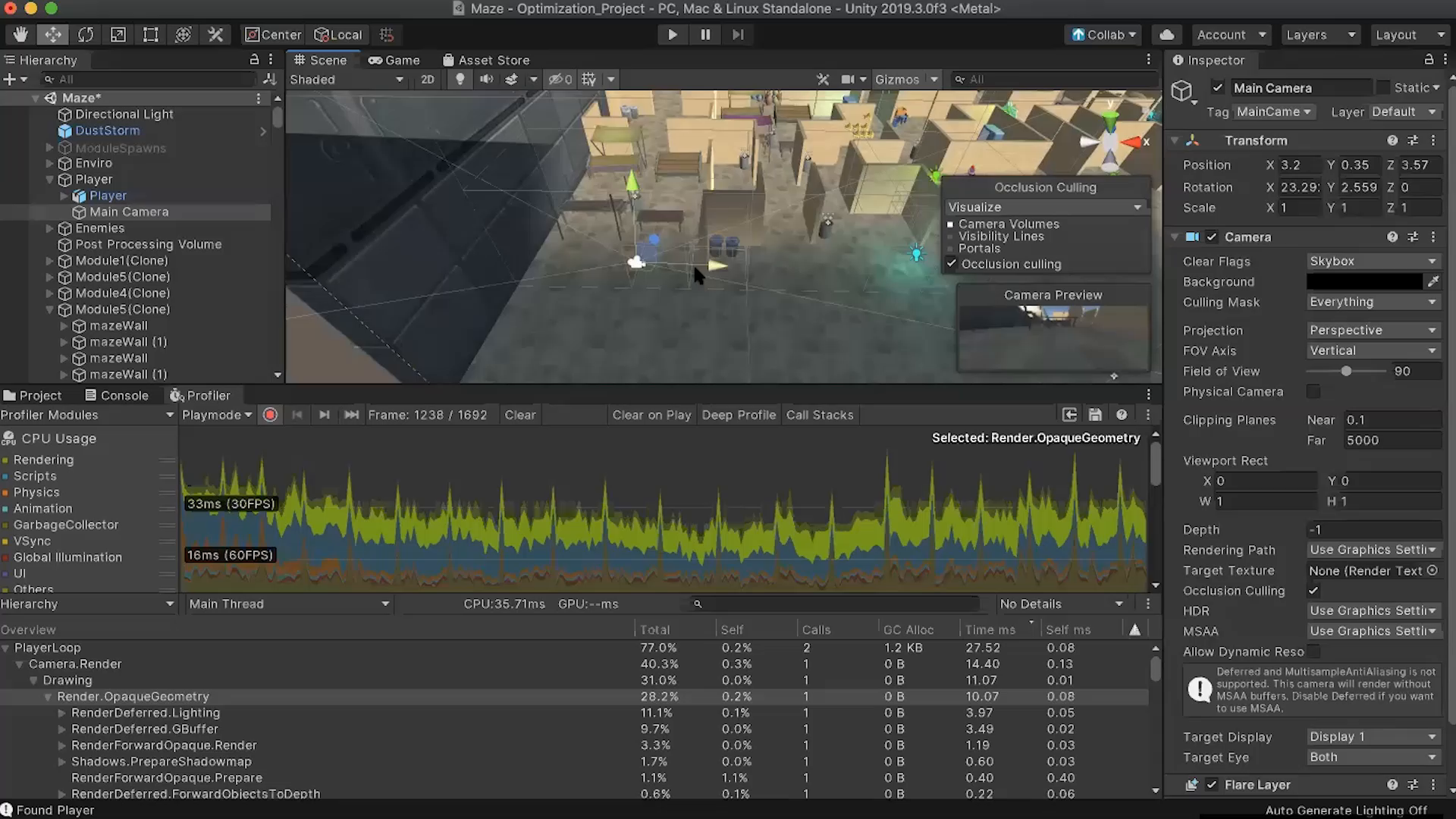Select the Move/Transform tool icon
Screen dimensions: 1456x819
[52, 34]
